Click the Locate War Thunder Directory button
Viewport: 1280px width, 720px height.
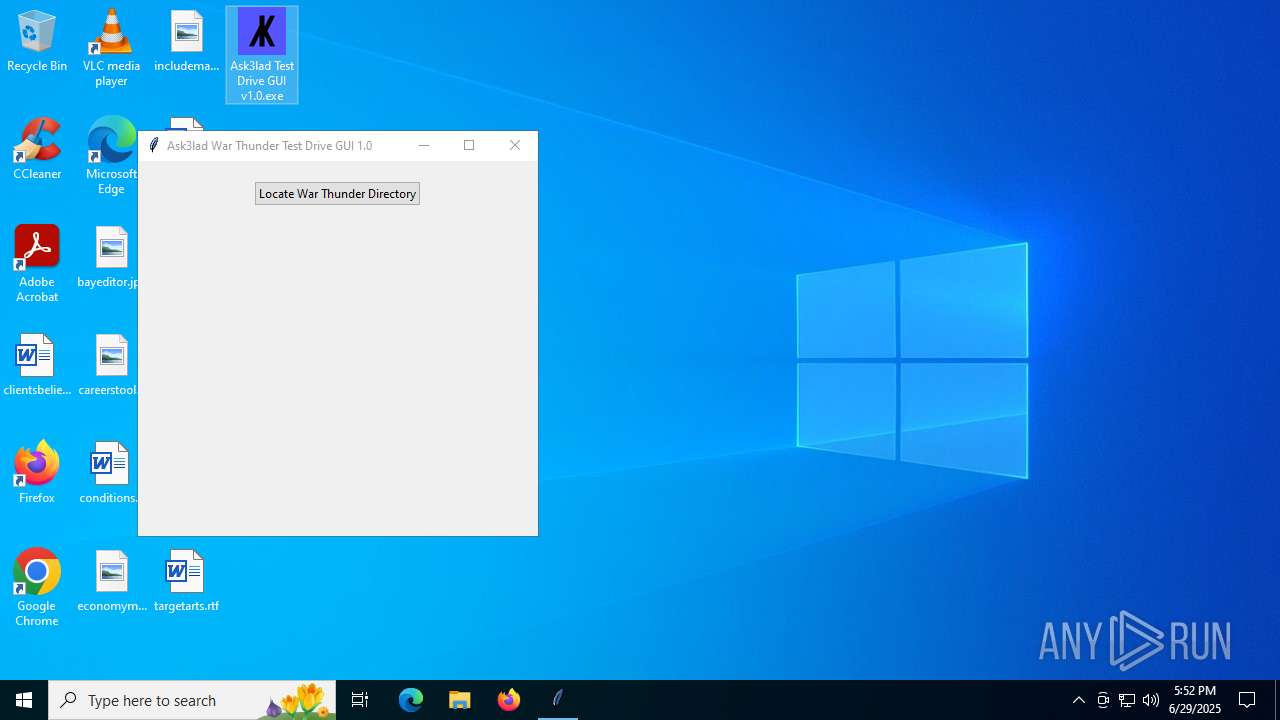[337, 193]
